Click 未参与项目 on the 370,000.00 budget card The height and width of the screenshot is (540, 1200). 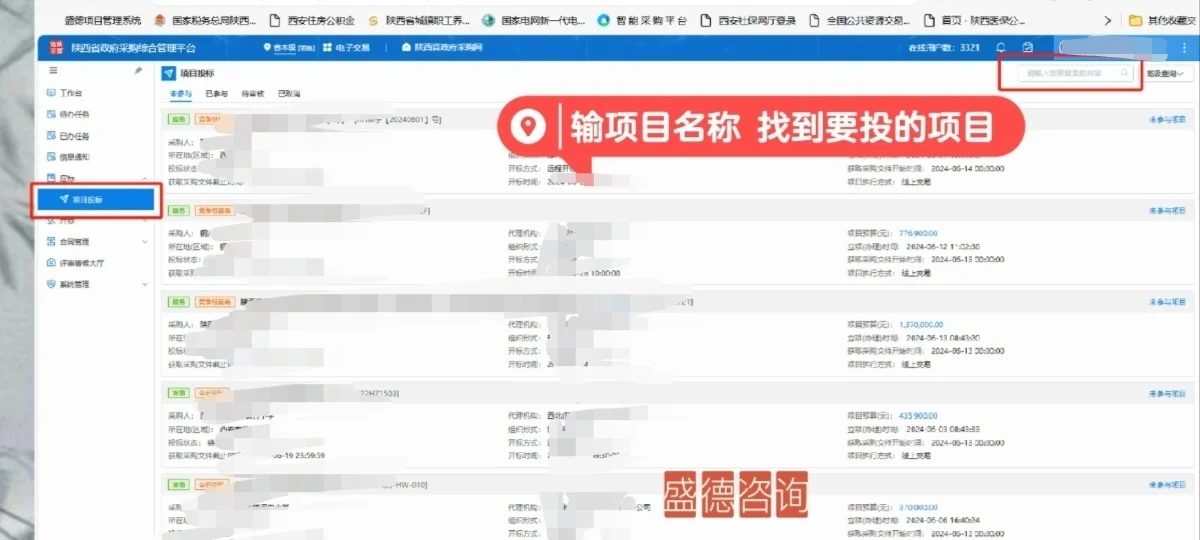tap(1166, 485)
